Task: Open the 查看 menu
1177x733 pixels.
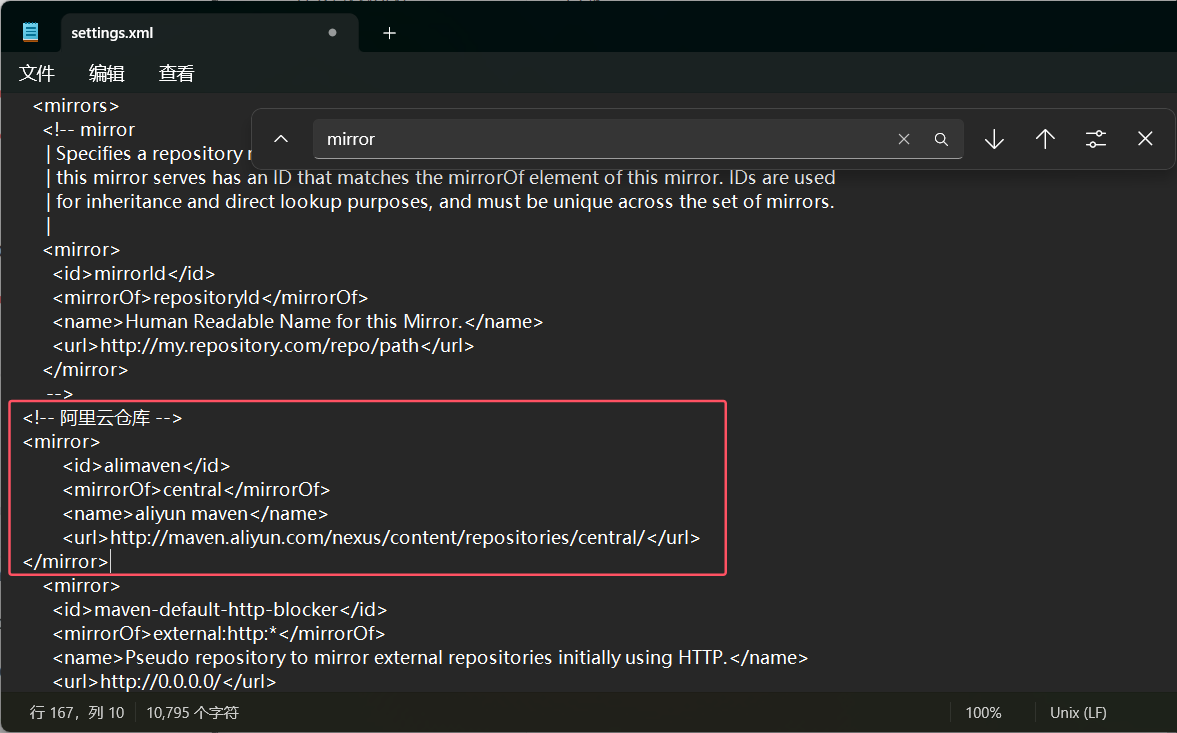Action: (x=177, y=73)
